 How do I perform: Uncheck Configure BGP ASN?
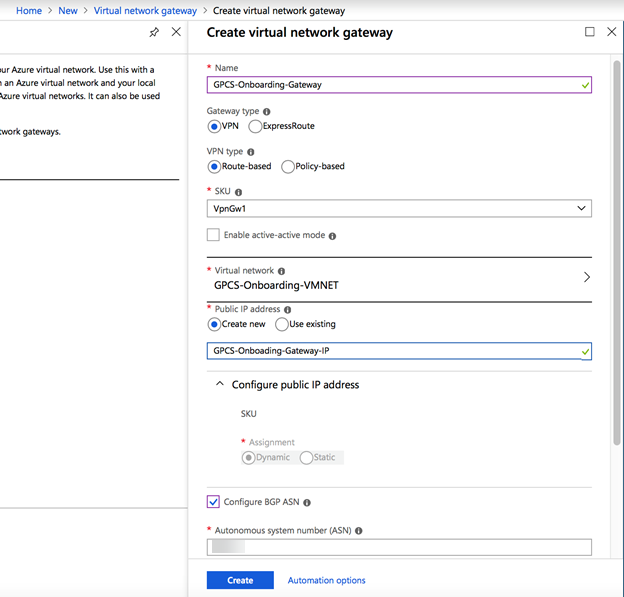click(x=213, y=502)
